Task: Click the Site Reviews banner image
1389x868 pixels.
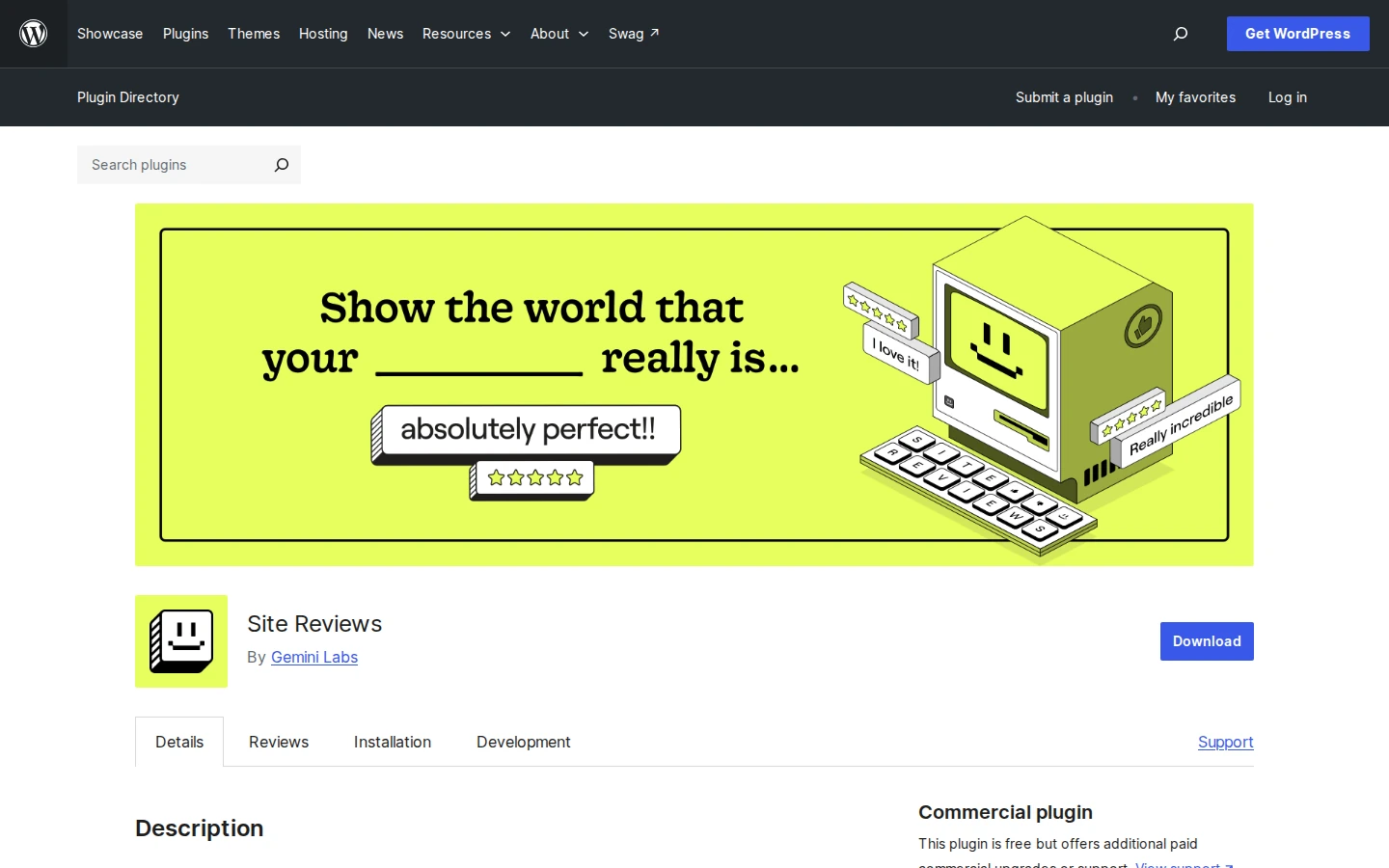Action: coord(694,385)
